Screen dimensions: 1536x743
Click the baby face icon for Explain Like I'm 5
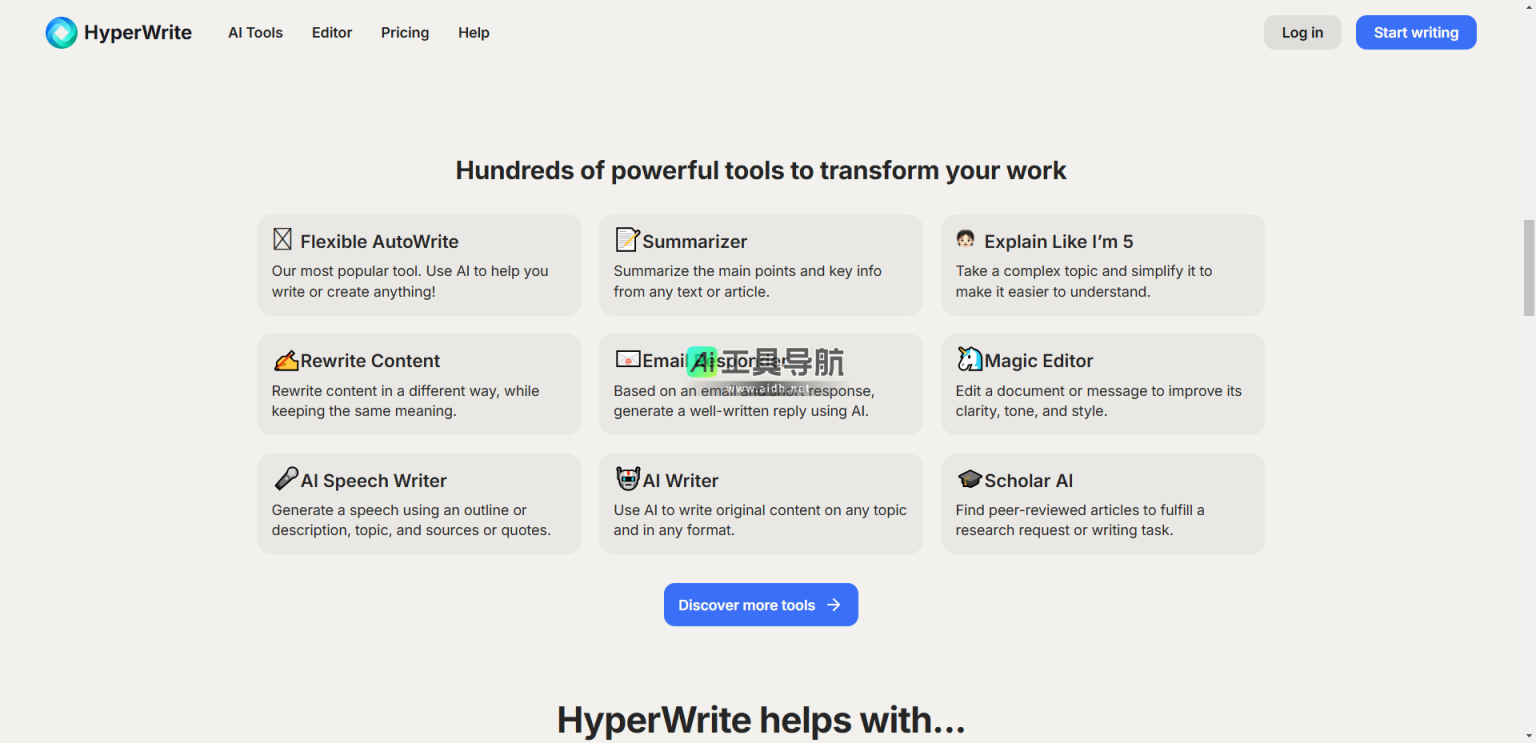click(965, 239)
